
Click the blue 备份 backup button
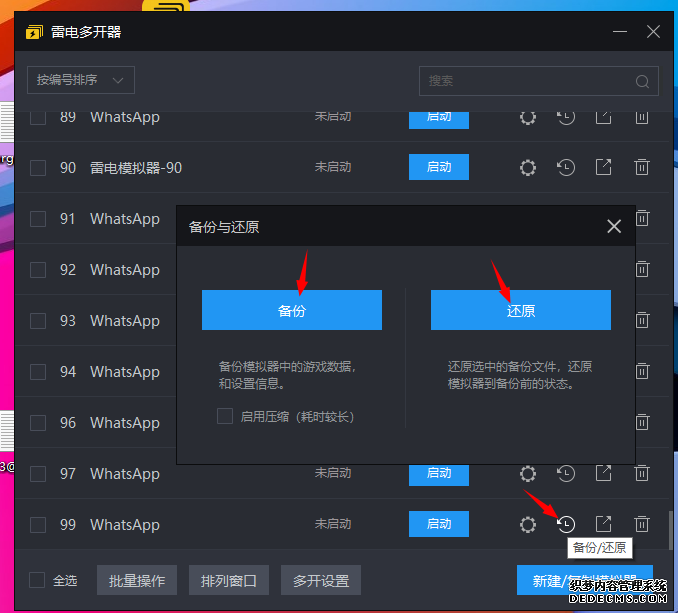pos(291,310)
